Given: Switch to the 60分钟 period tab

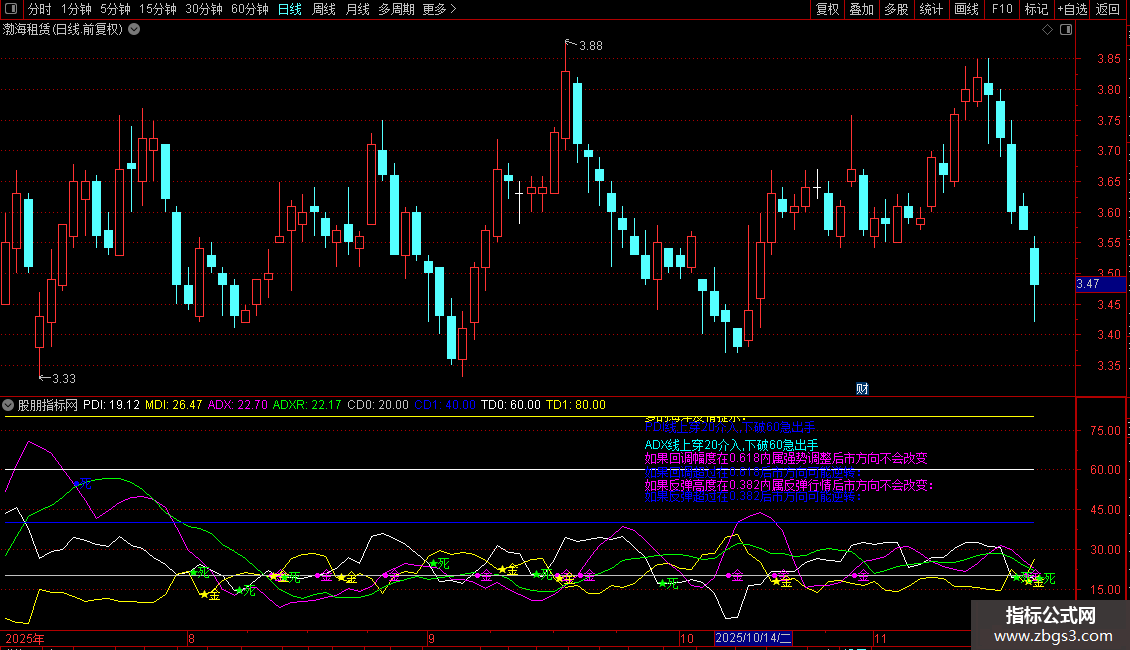Looking at the screenshot, I should [x=249, y=10].
